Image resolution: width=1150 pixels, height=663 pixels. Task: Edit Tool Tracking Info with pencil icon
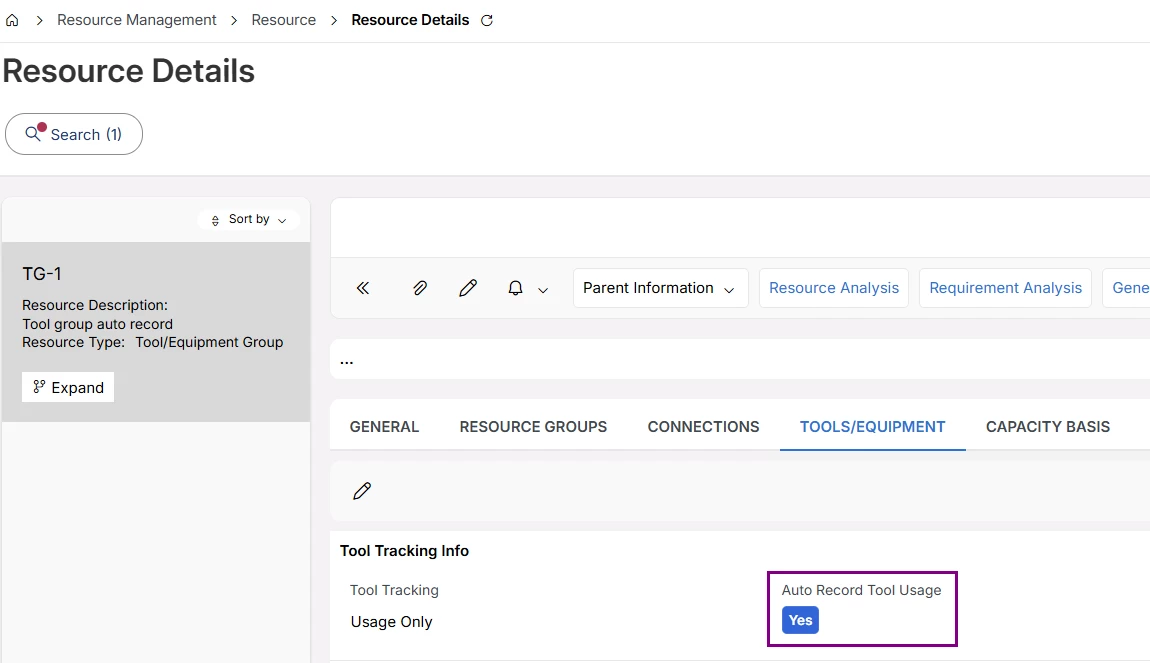[x=362, y=491]
